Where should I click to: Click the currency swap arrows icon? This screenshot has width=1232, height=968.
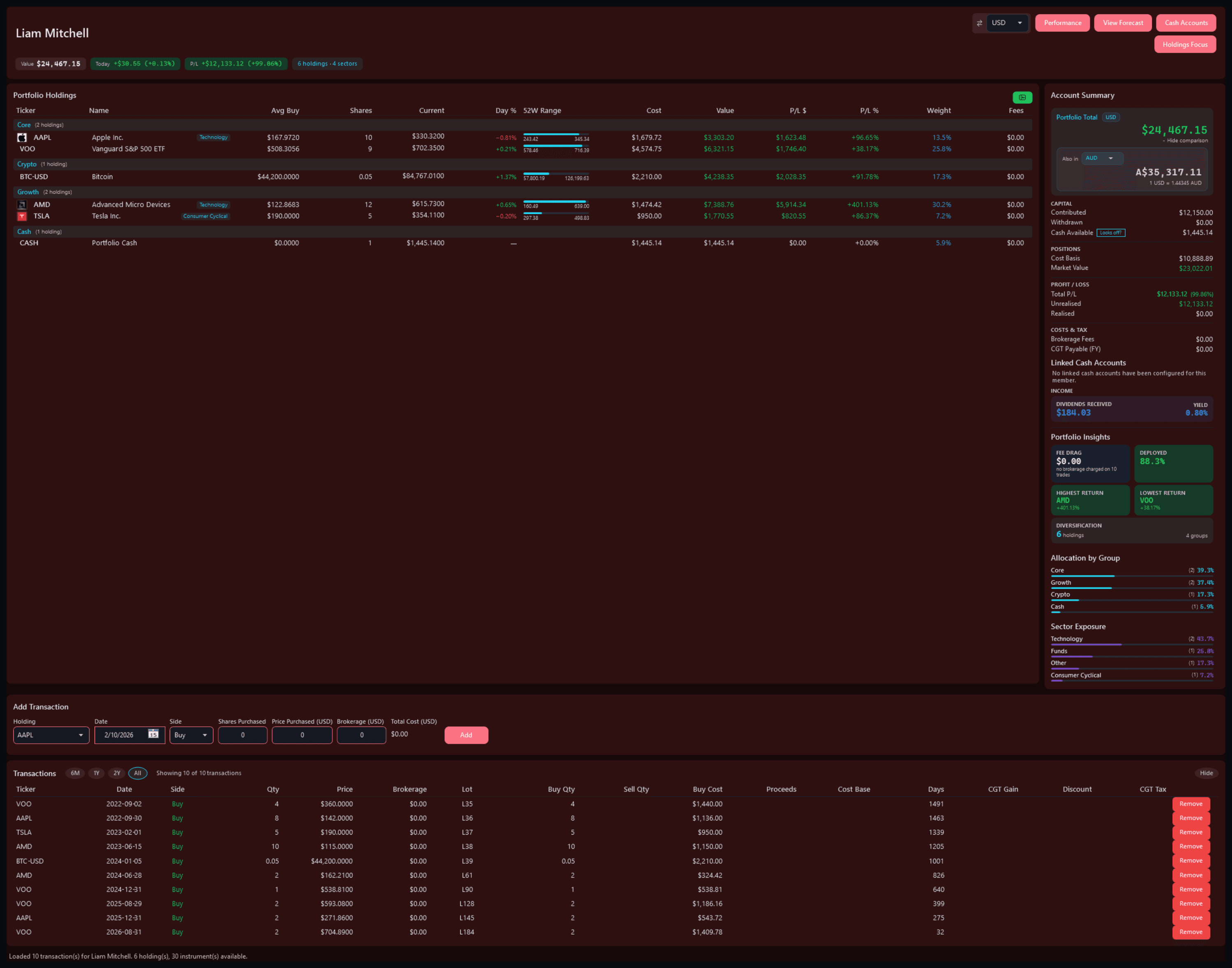pos(979,23)
